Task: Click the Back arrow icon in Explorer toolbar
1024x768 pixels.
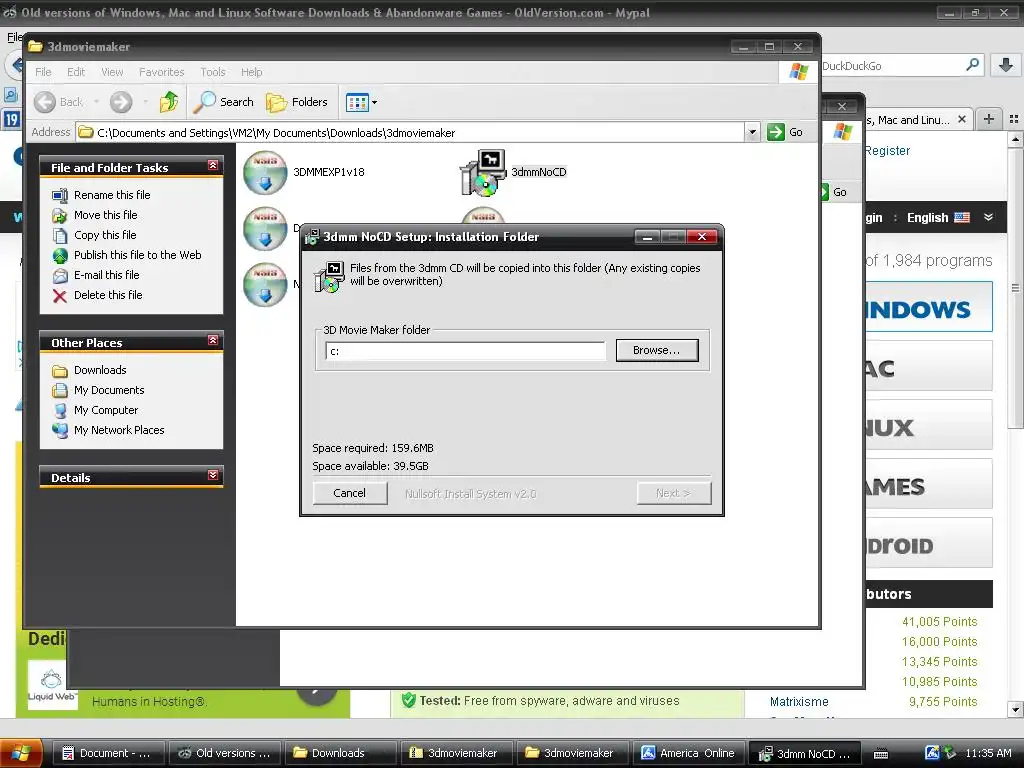Action: point(45,102)
